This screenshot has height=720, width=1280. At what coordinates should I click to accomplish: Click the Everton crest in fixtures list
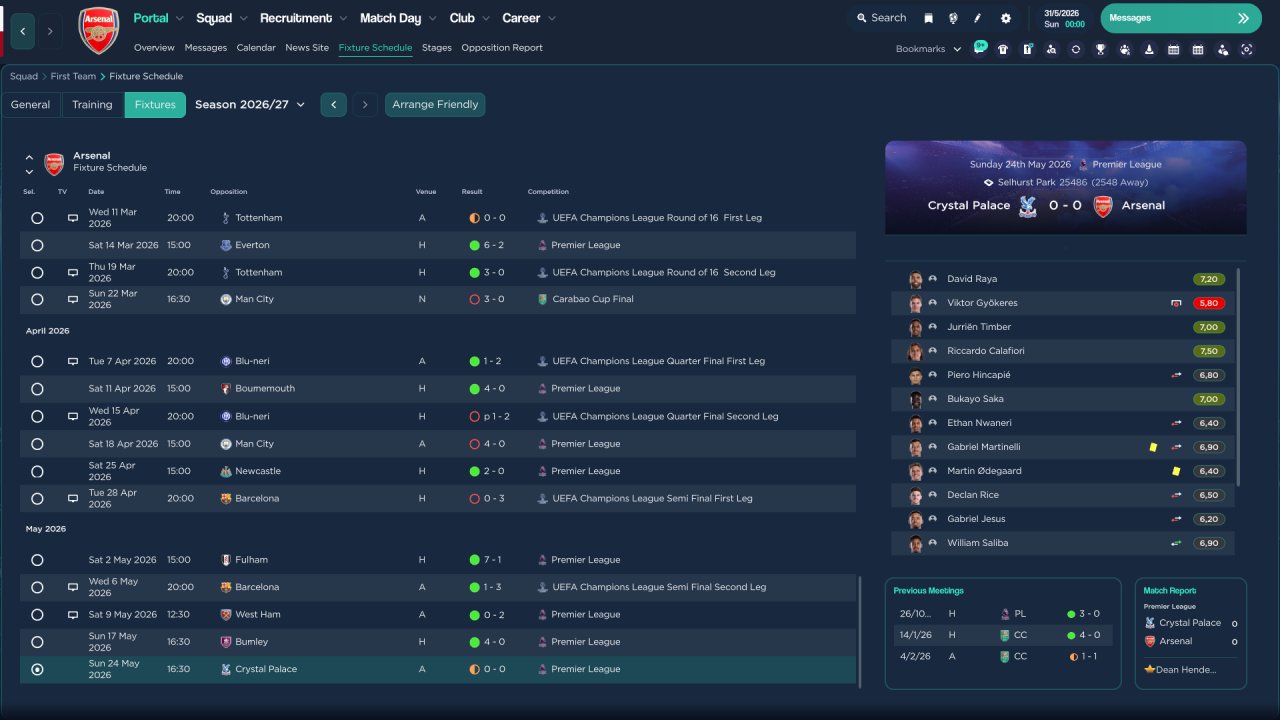226,245
